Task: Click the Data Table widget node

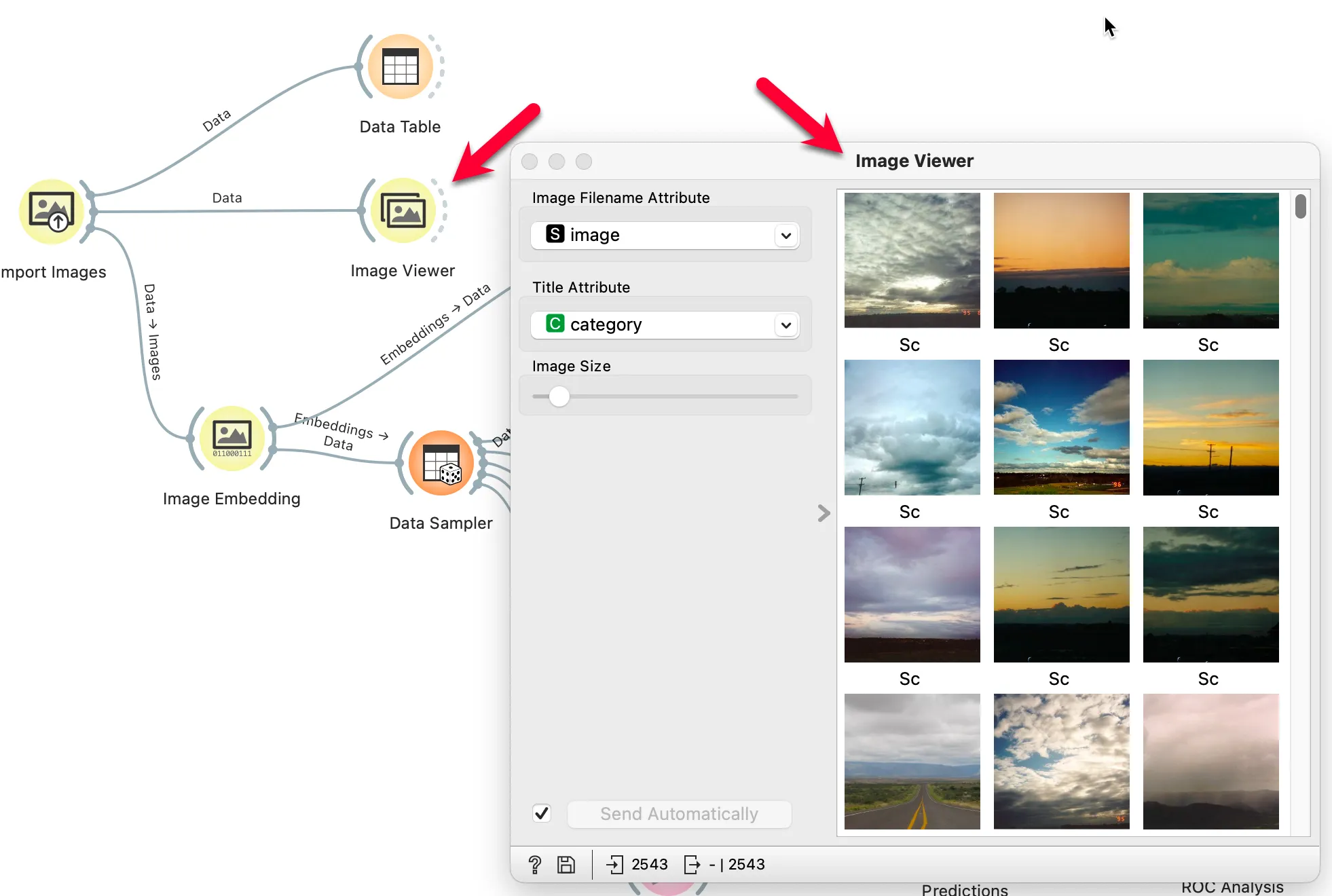Action: [x=401, y=67]
